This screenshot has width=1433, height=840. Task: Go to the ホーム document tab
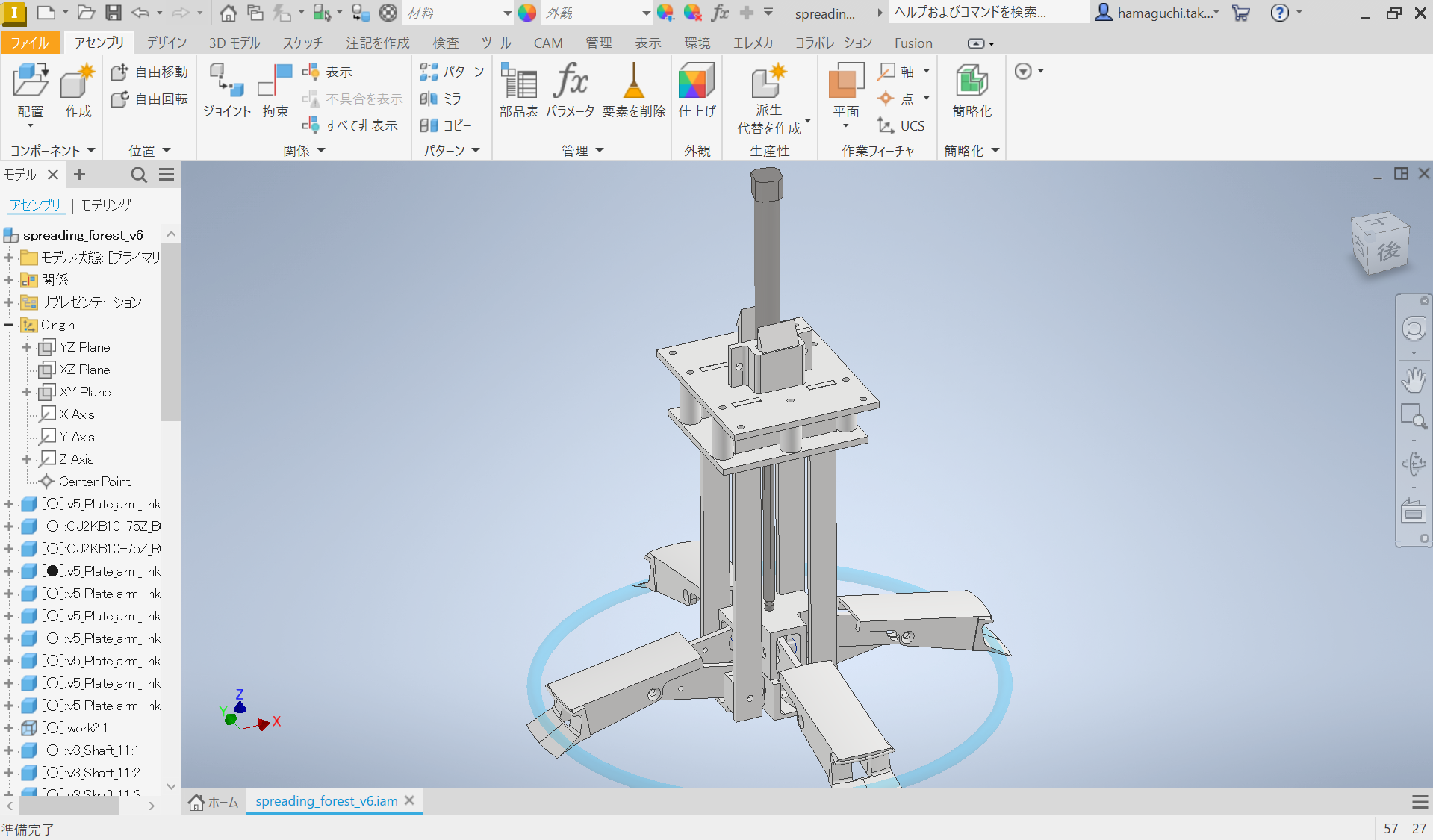pos(214,801)
